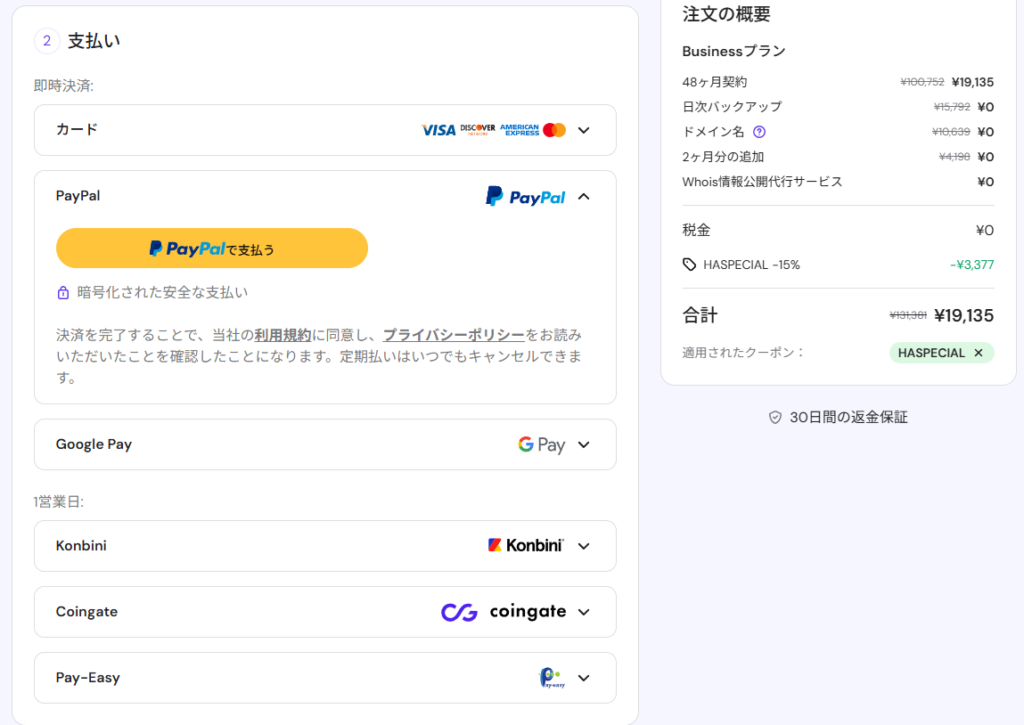Screen dimensions: 1024x725
Task: Click the Pay-Easy logo icon
Action: pos(550,678)
